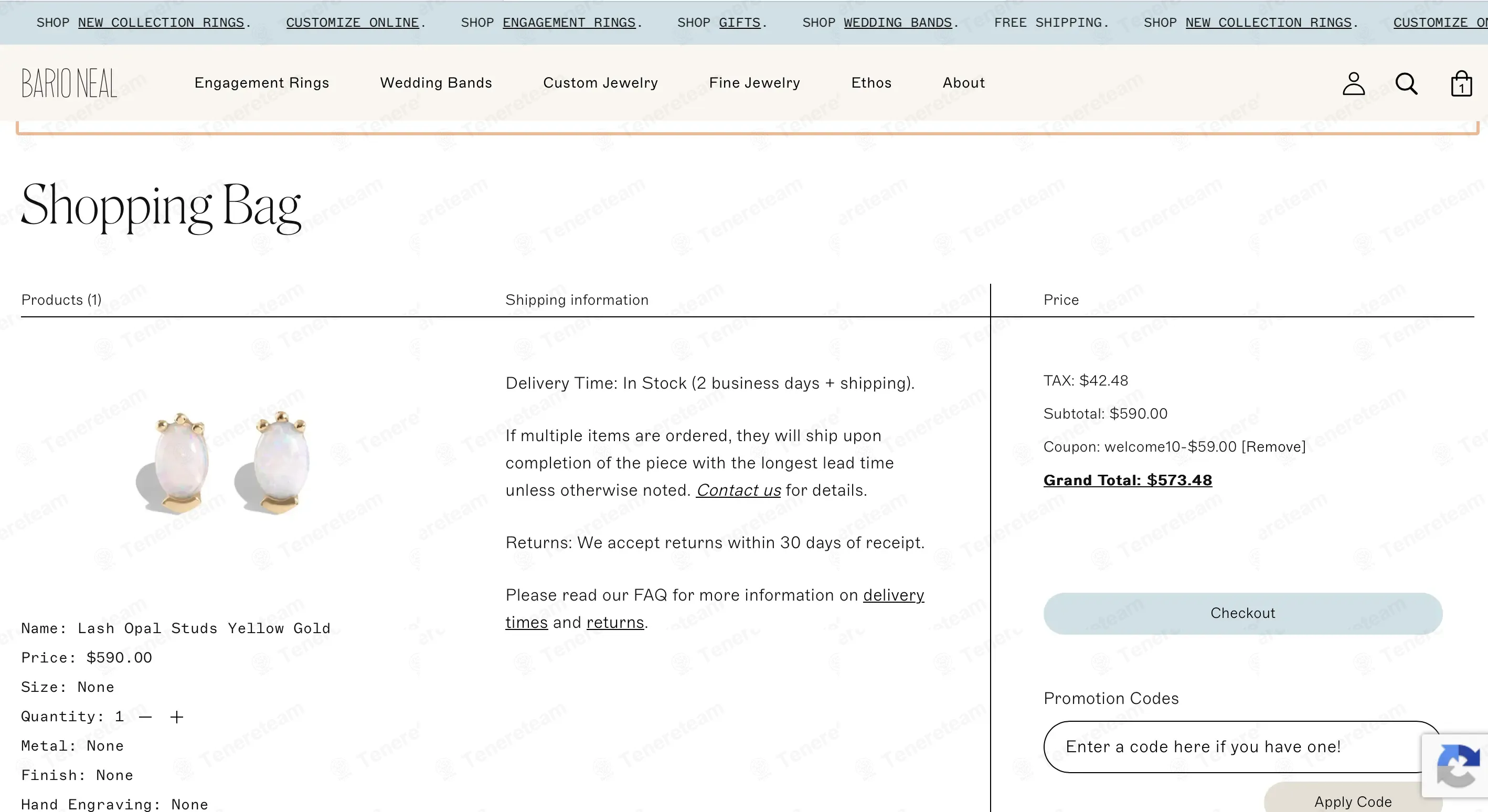1488x812 pixels.
Task: Open the search magnifier icon
Action: [1406, 83]
